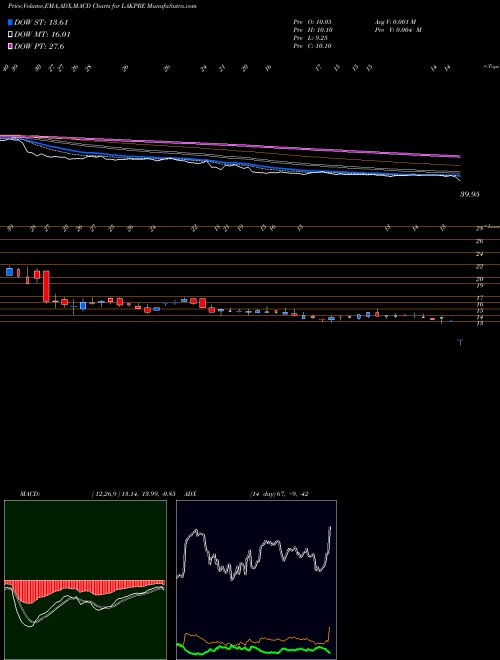Click the 'Pre H: 10.10' value
The height and width of the screenshot is (660, 500).
coord(313,30)
